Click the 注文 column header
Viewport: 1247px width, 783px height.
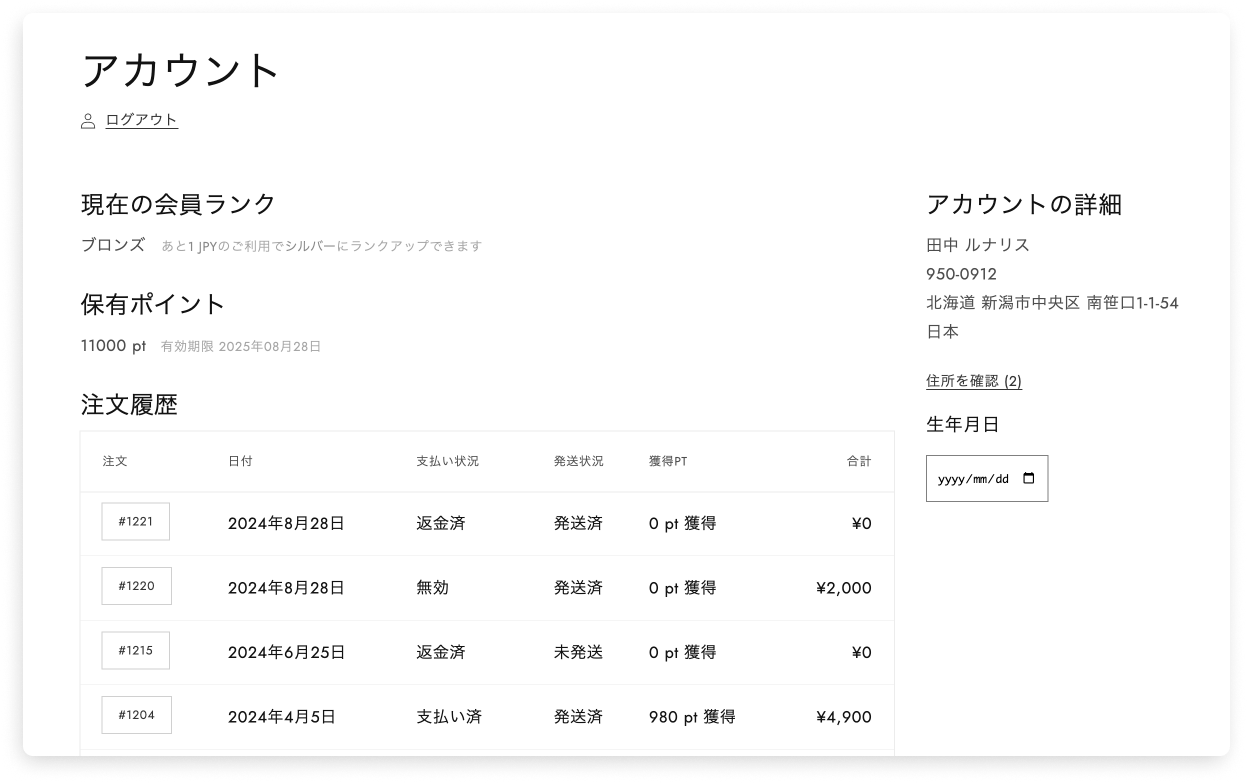coord(115,461)
